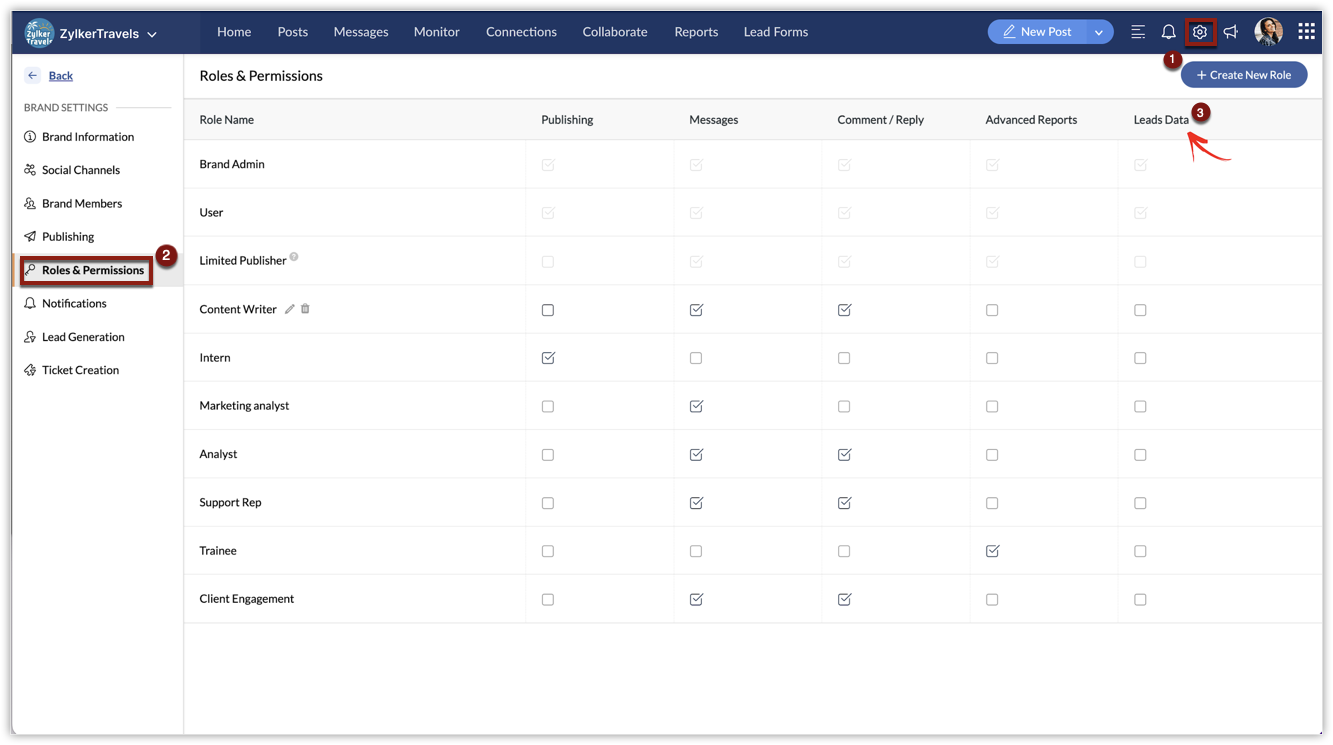Expand the New Post dropdown arrow
Image resolution: width=1333 pixels, height=745 pixels.
pos(1099,32)
